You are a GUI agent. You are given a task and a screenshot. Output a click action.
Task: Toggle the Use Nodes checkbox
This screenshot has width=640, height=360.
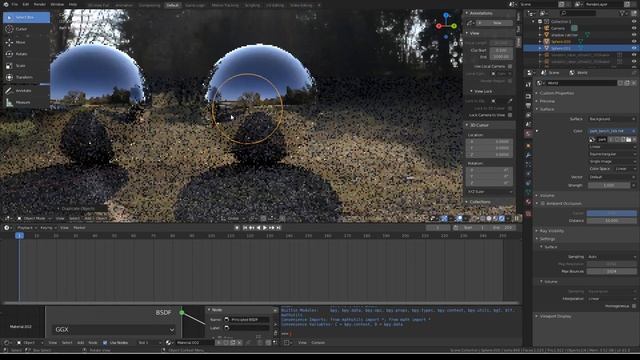[x=105, y=342]
